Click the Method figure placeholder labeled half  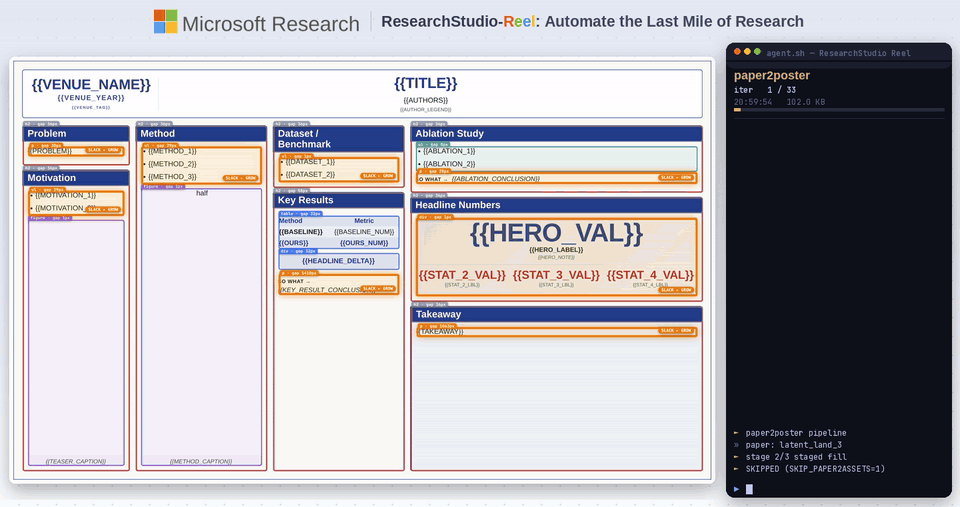point(201,325)
